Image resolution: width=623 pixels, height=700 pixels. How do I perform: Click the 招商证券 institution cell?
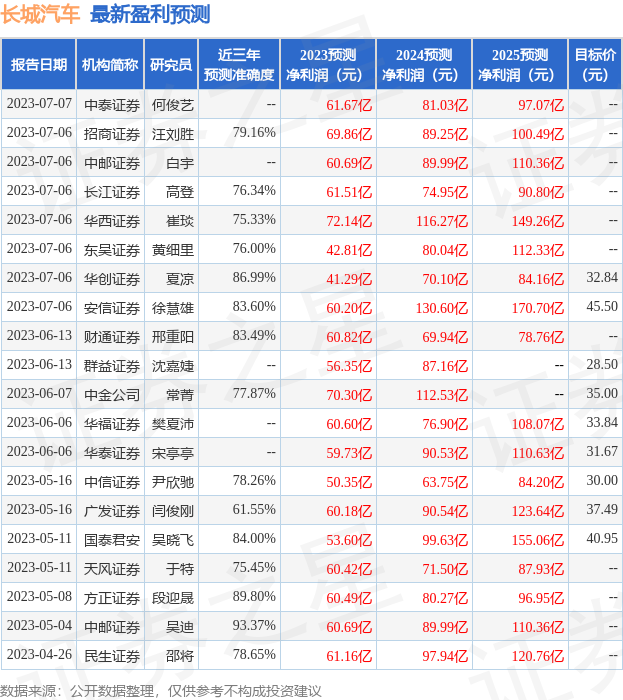(112, 134)
